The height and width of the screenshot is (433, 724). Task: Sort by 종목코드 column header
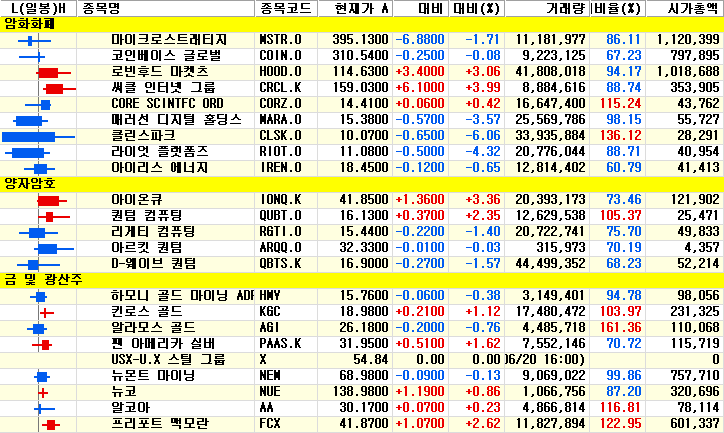[286, 8]
